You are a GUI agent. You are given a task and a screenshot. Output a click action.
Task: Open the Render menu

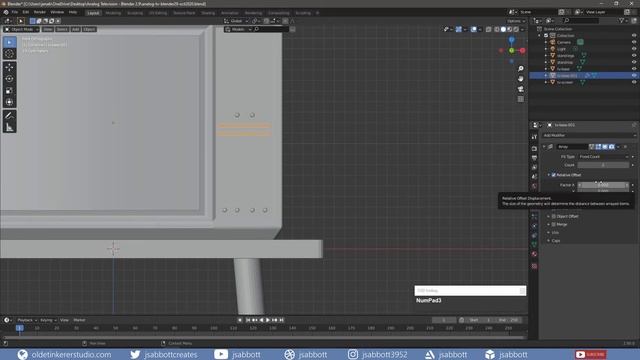(40, 12)
